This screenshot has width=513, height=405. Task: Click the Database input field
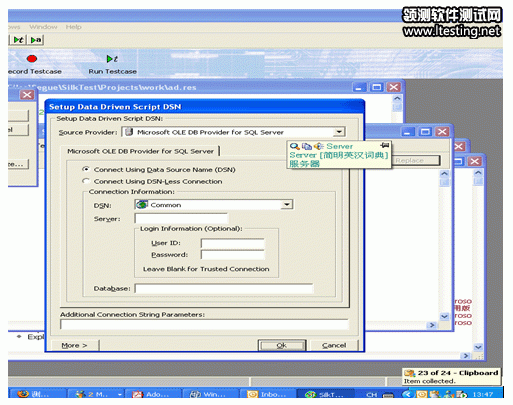click(224, 288)
